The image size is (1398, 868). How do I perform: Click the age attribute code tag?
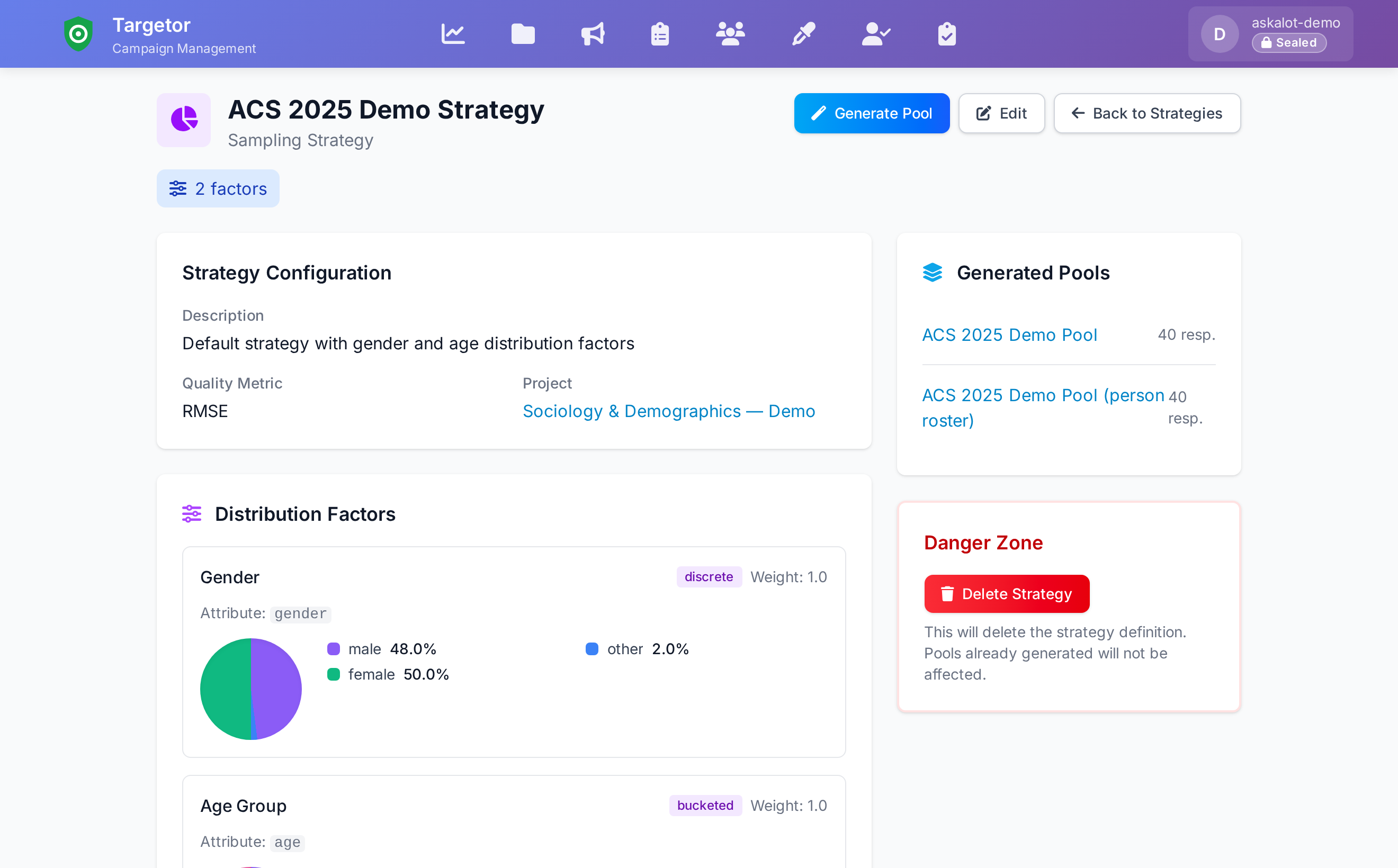287,842
